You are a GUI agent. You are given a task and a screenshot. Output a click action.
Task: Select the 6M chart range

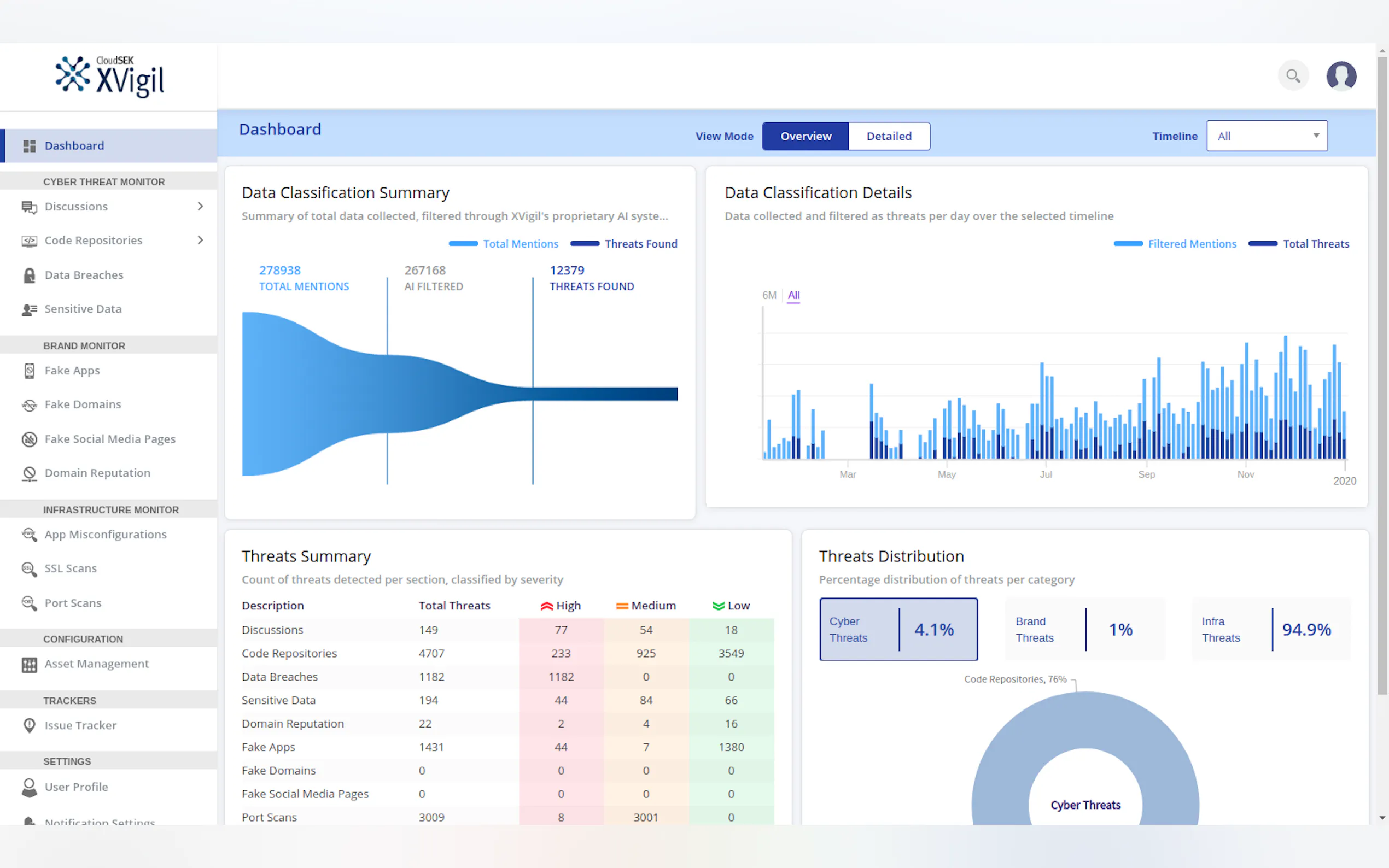coord(768,295)
